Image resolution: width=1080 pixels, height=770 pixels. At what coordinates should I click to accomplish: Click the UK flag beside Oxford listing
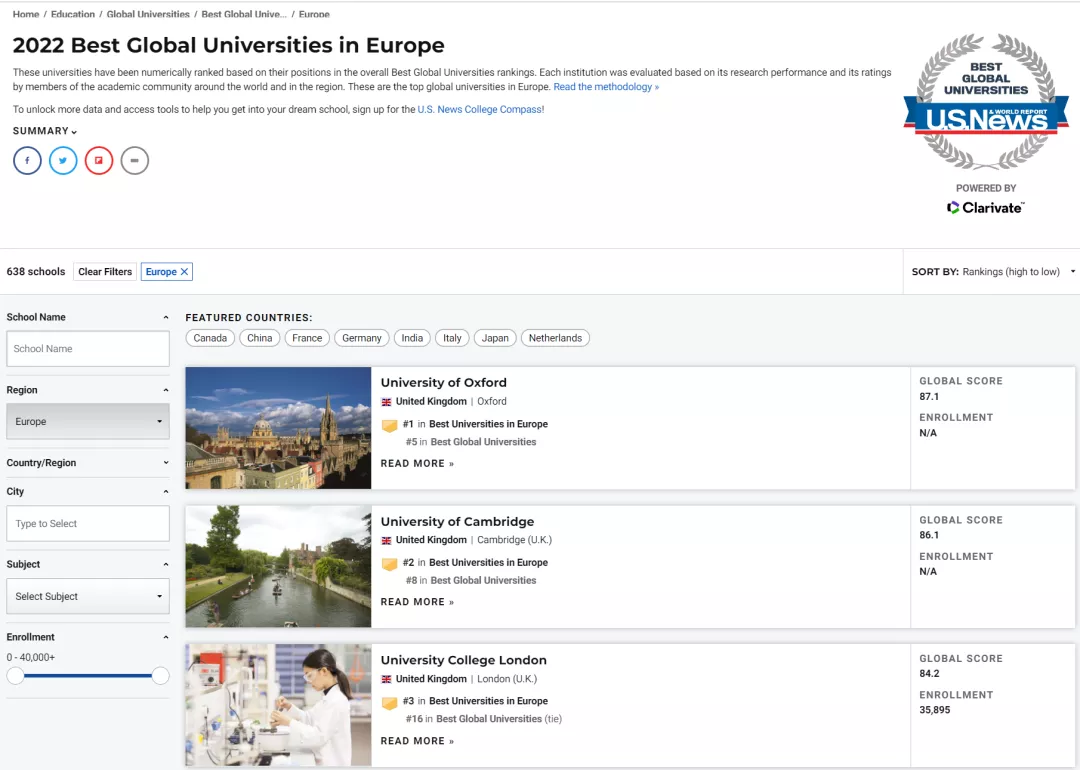click(x=386, y=402)
